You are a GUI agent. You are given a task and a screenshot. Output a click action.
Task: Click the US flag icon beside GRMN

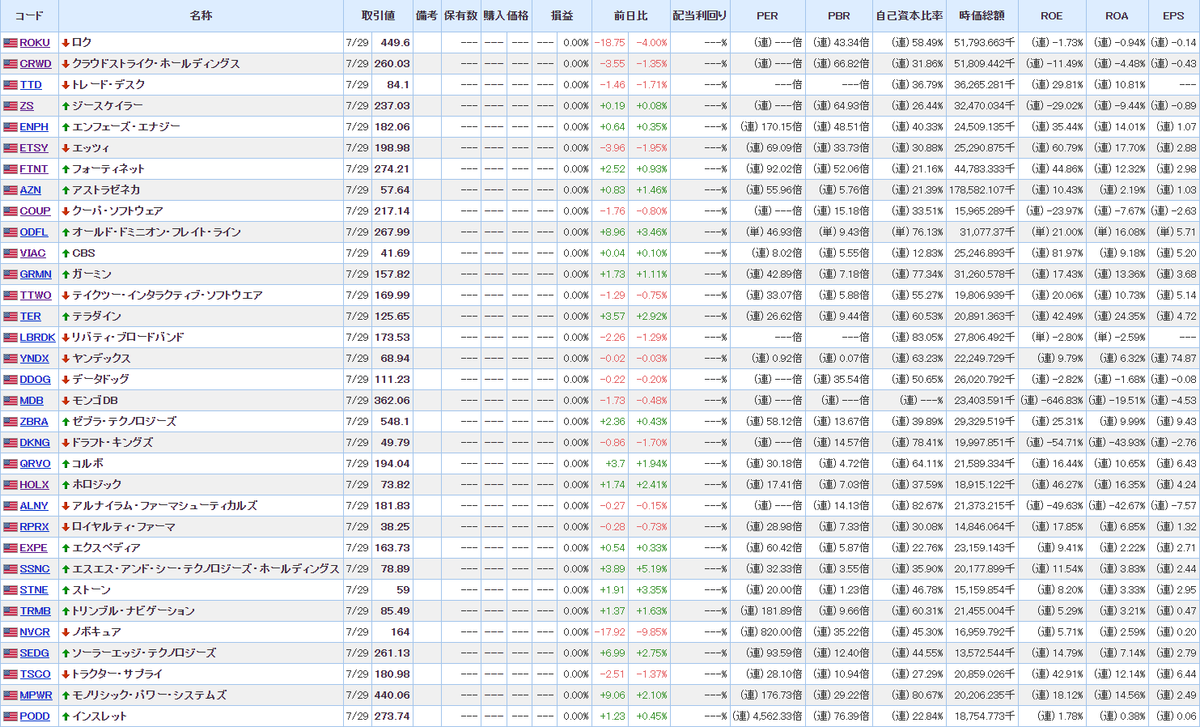[x=10, y=274]
